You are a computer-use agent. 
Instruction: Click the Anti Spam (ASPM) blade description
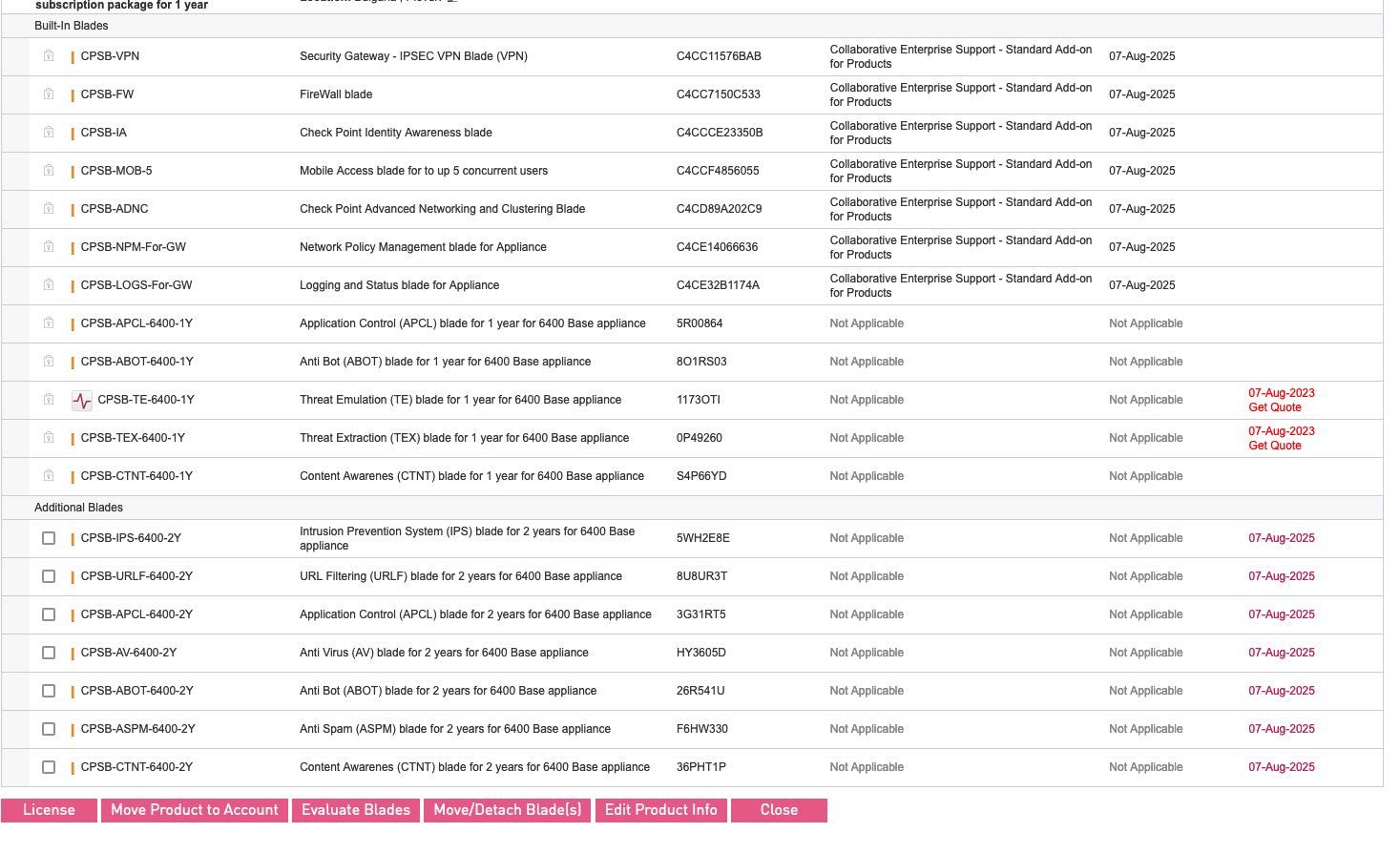click(x=455, y=729)
